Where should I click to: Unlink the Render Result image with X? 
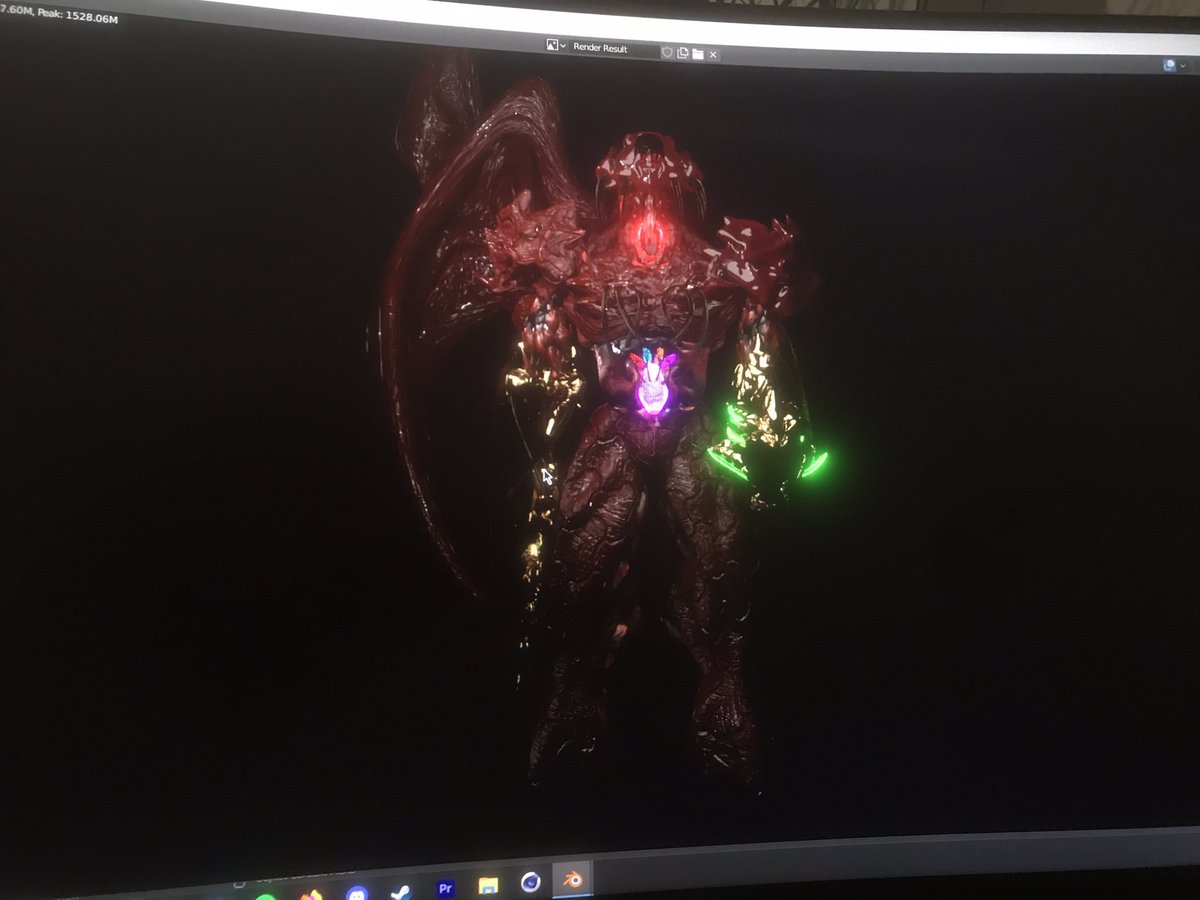tap(713, 54)
